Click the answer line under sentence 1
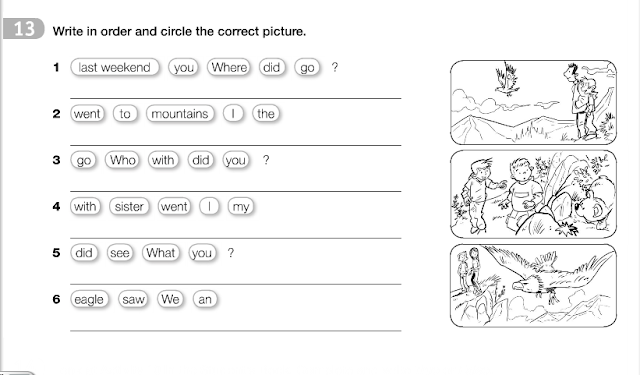 pyautogui.click(x=236, y=98)
